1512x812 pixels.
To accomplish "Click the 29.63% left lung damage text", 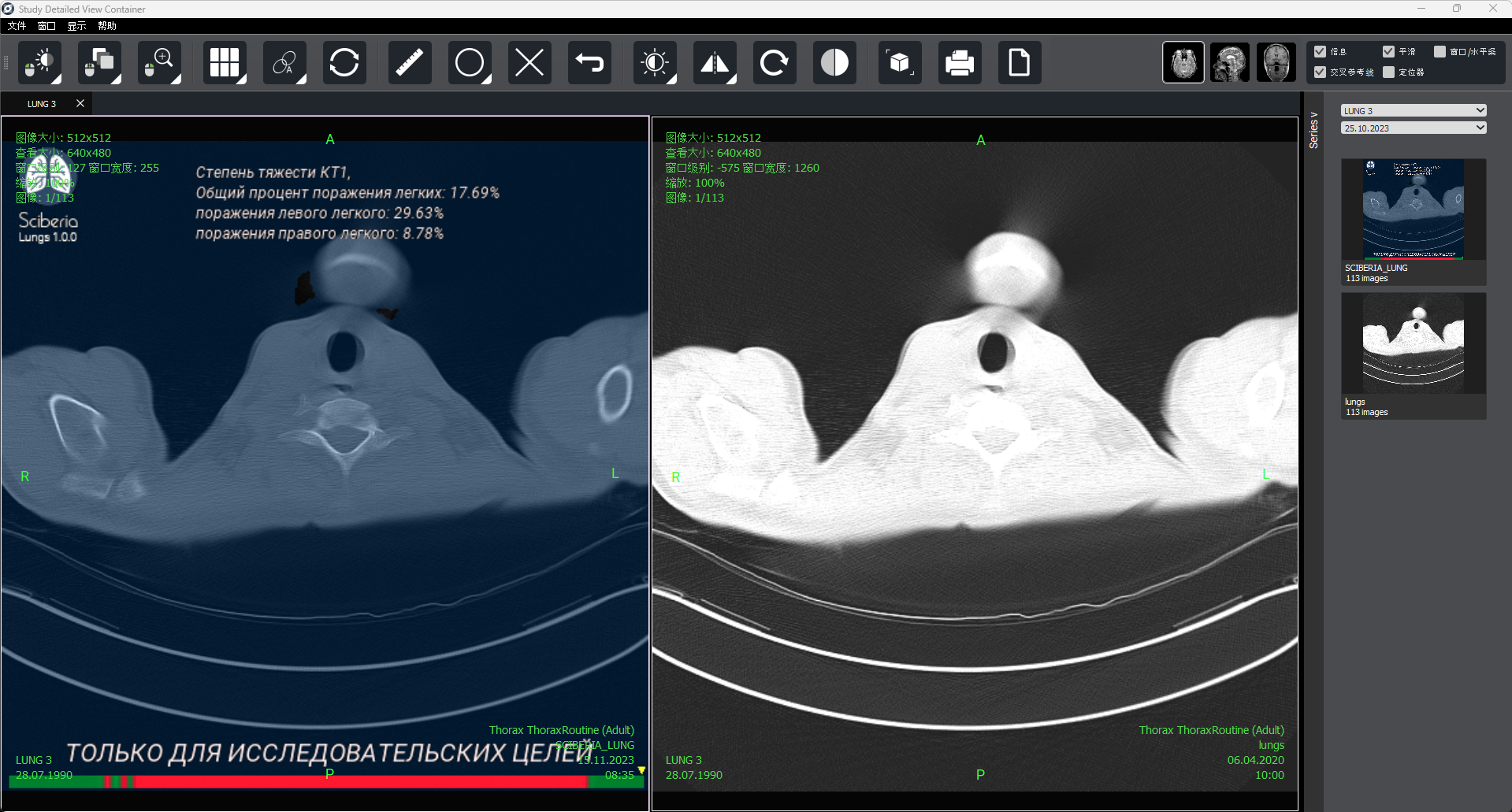I will pos(320,213).
